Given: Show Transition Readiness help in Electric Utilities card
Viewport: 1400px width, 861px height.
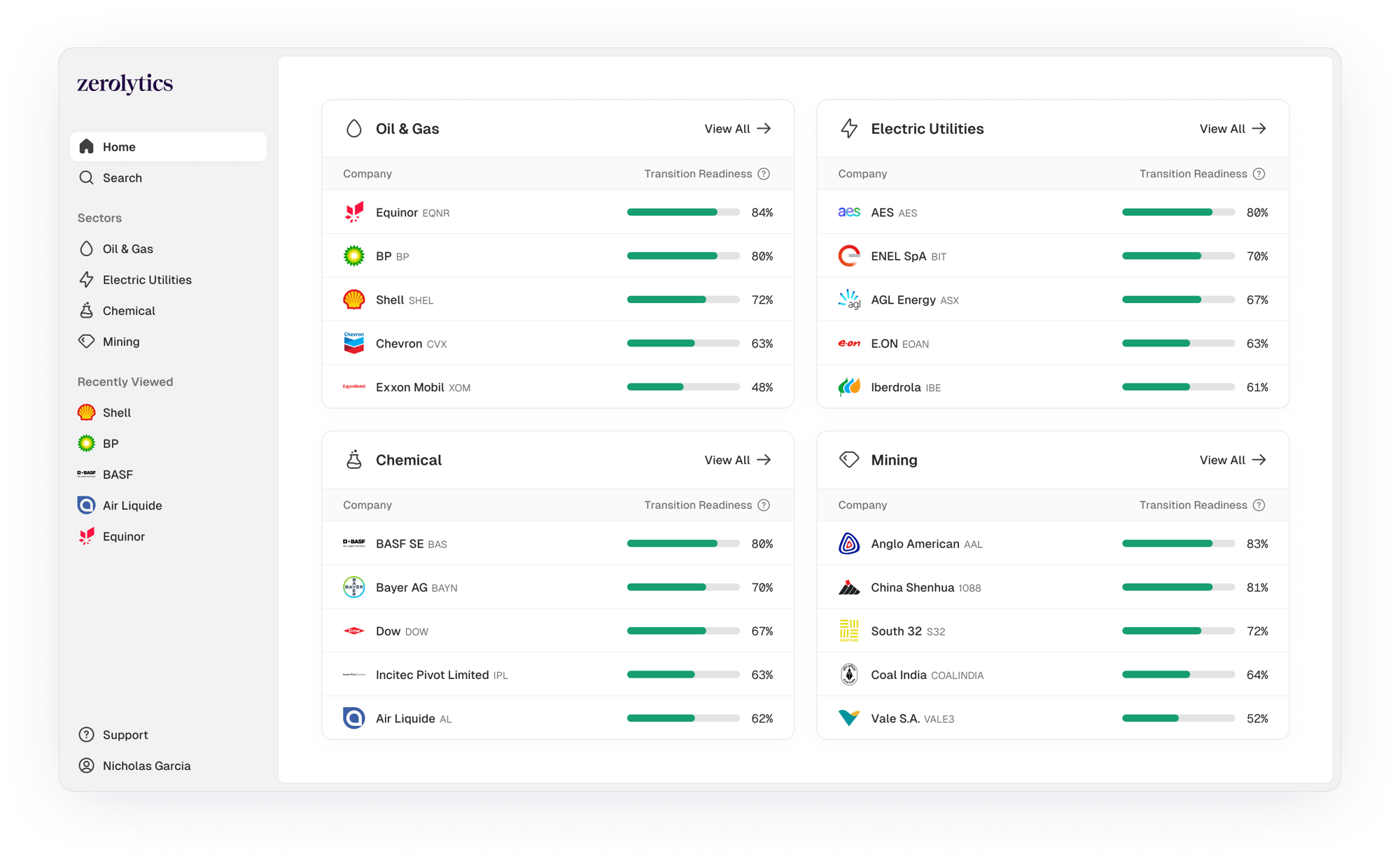Looking at the screenshot, I should point(1259,174).
